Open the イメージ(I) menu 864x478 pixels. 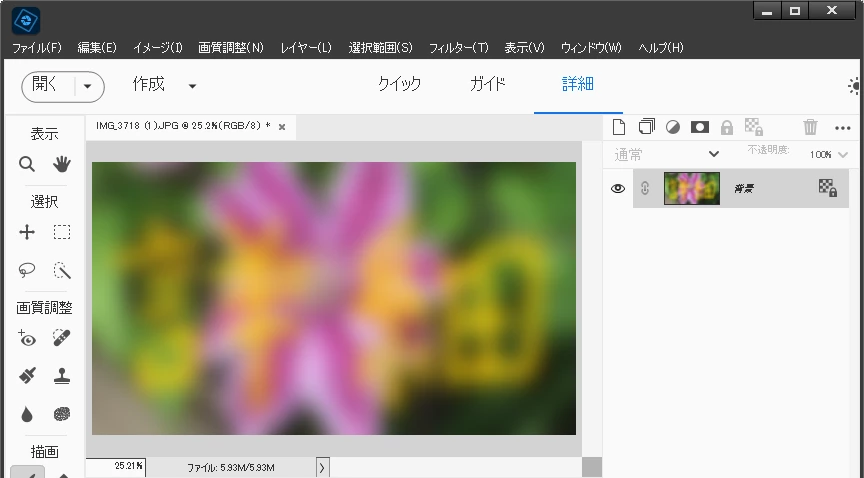tap(158, 48)
